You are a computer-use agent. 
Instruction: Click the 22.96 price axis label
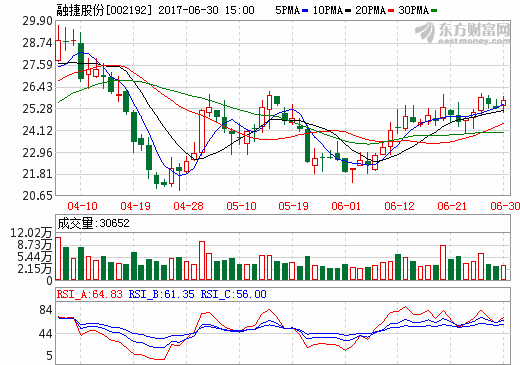point(37,152)
